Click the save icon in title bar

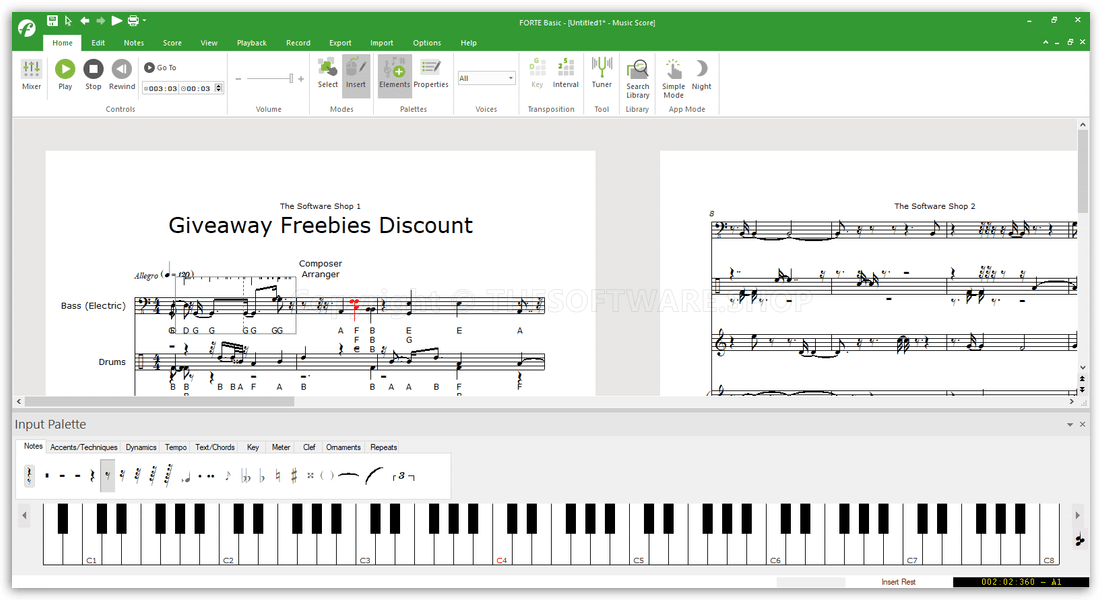[52, 20]
